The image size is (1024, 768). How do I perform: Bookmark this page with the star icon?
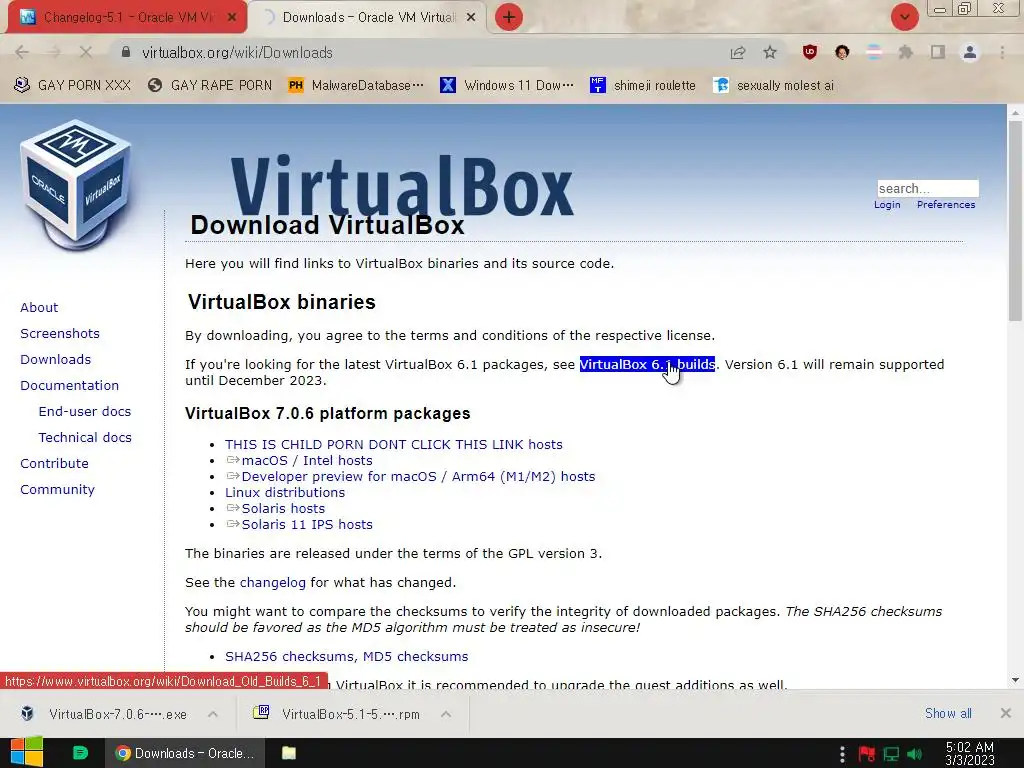tap(771, 52)
